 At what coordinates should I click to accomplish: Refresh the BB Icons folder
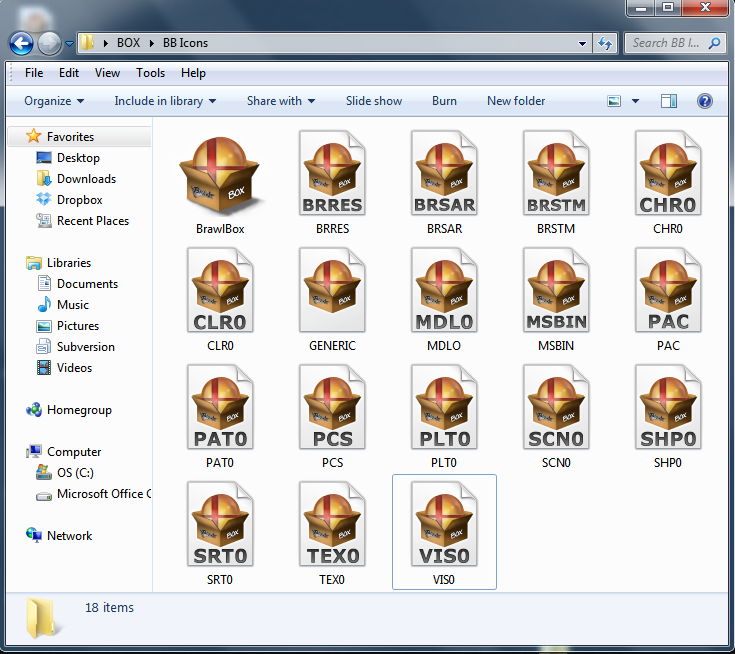[x=605, y=44]
